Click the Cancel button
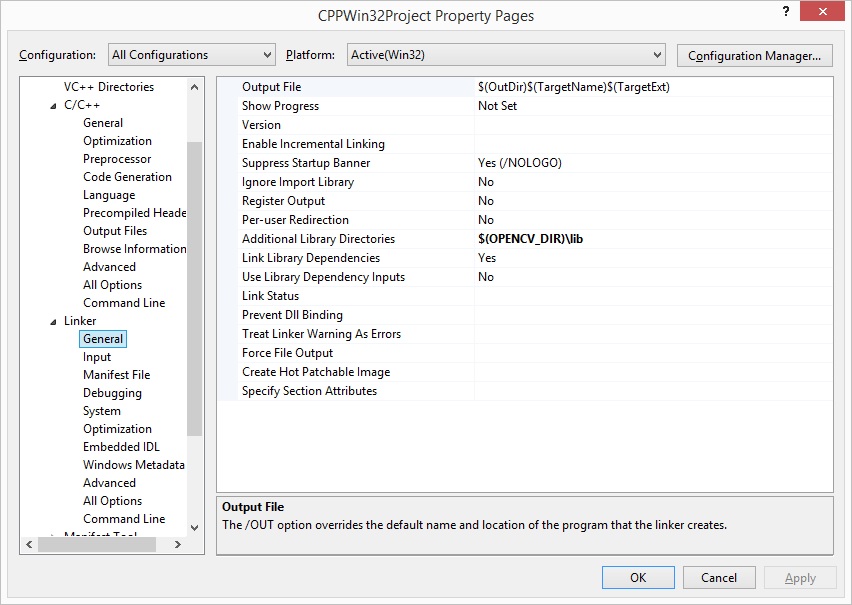The width and height of the screenshot is (852, 605). click(x=718, y=577)
